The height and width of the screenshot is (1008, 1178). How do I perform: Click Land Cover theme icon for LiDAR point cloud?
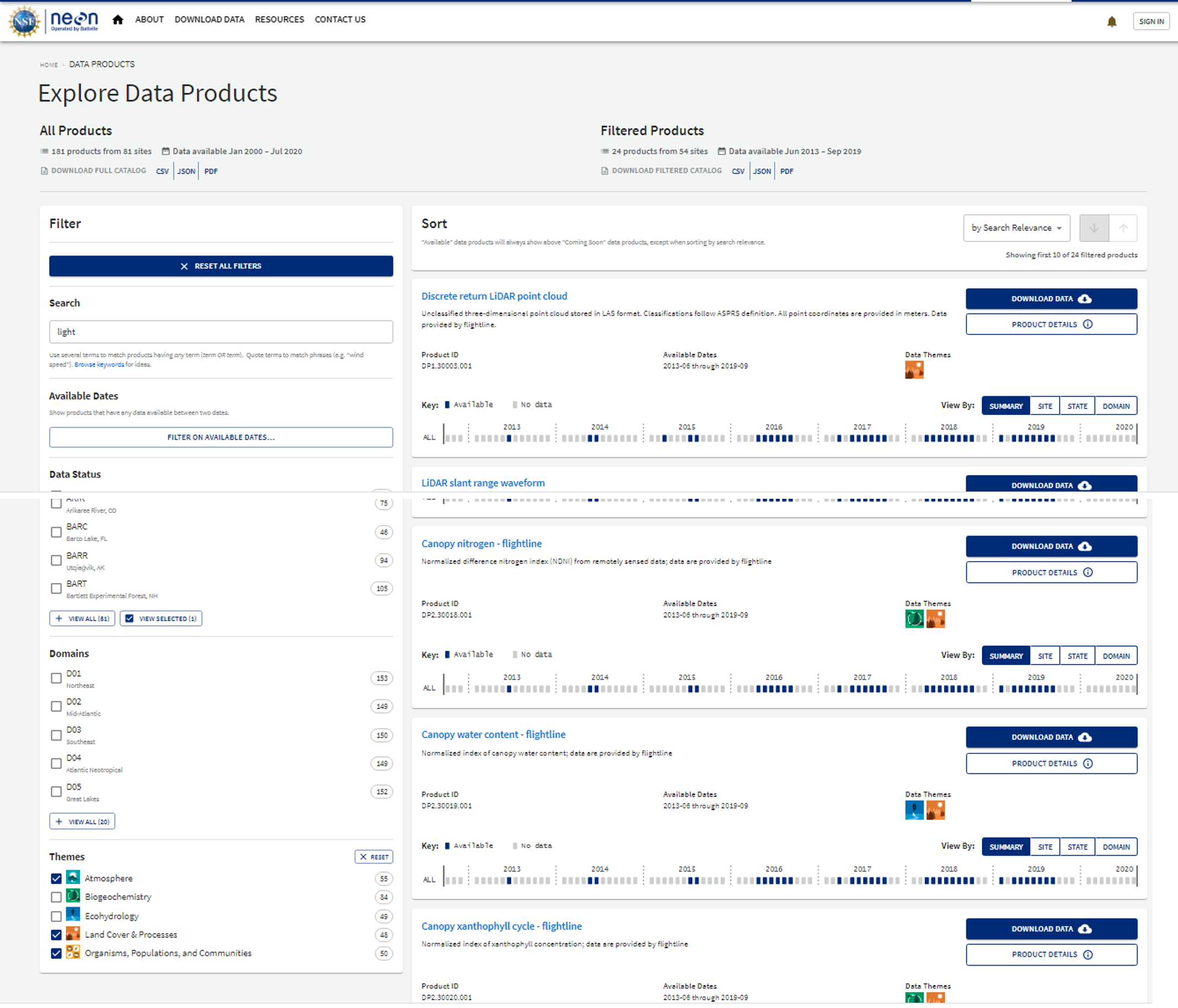pyautogui.click(x=914, y=370)
